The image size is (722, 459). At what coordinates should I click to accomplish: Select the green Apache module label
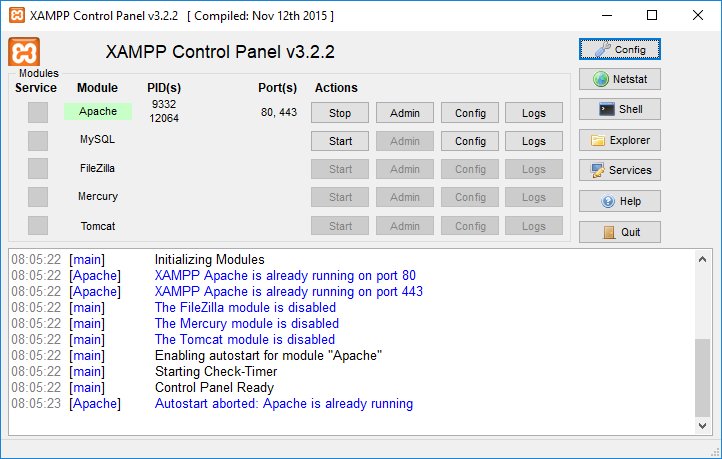pos(98,111)
